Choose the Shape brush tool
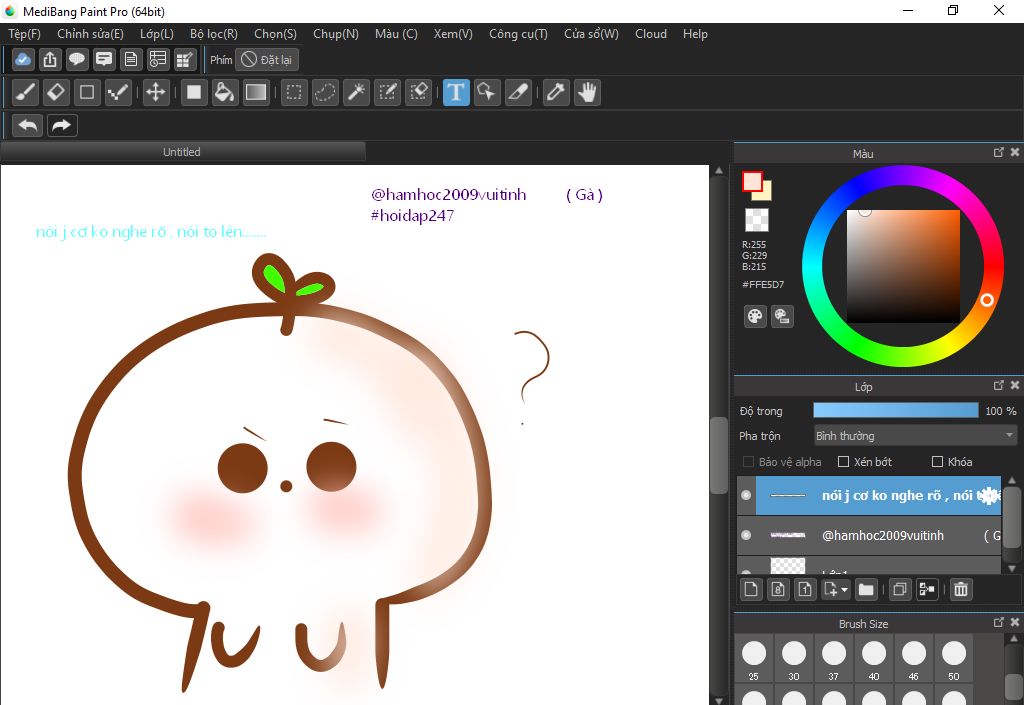 (x=87, y=92)
